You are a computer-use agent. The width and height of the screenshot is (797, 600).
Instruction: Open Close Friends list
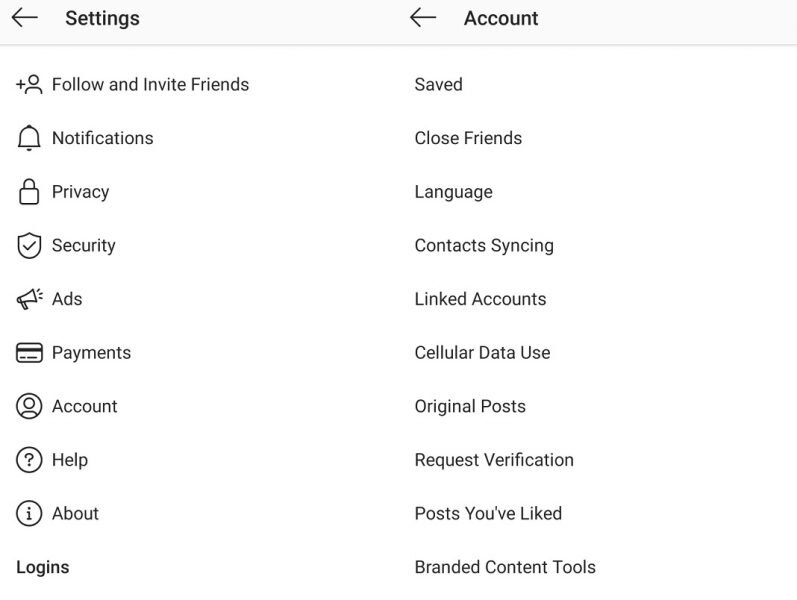tap(468, 139)
